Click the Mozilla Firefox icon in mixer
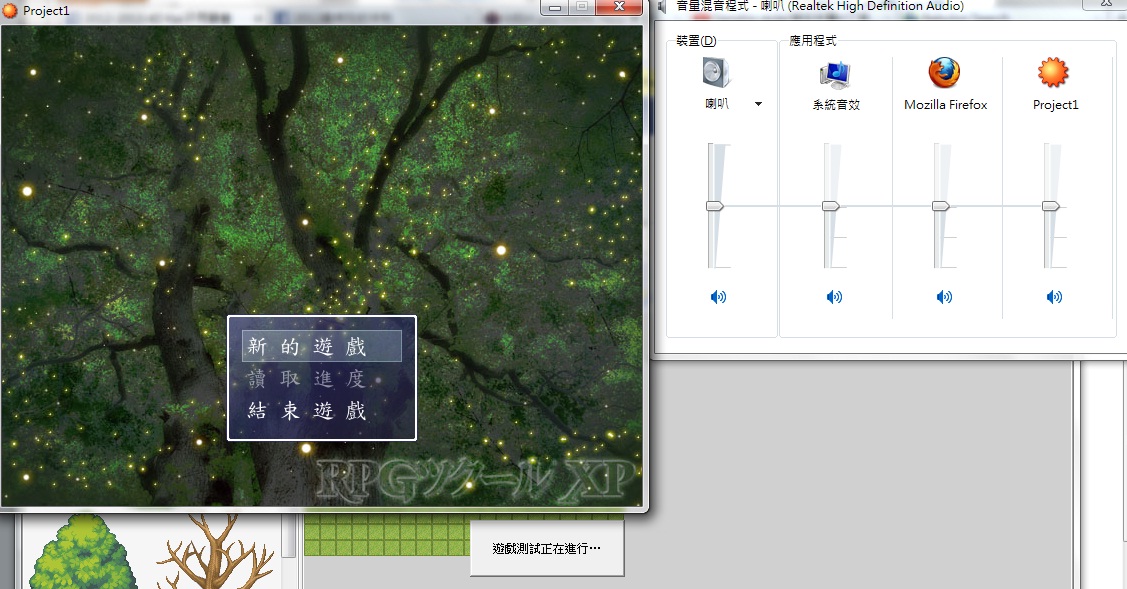 click(x=944, y=73)
